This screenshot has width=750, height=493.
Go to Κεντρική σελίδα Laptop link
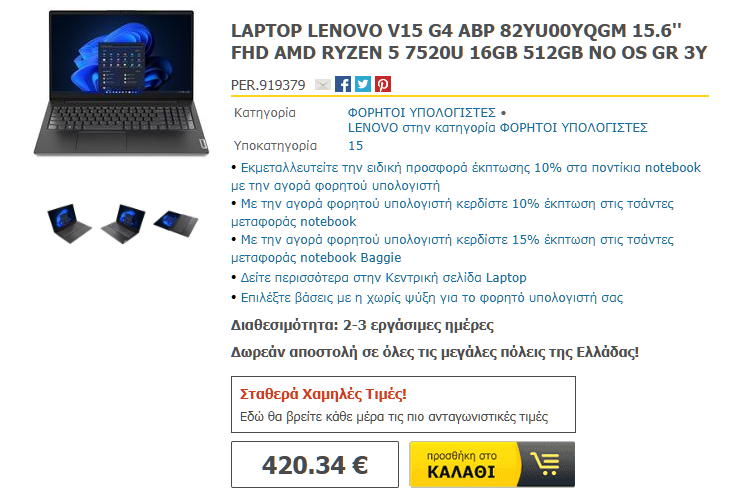pos(383,278)
